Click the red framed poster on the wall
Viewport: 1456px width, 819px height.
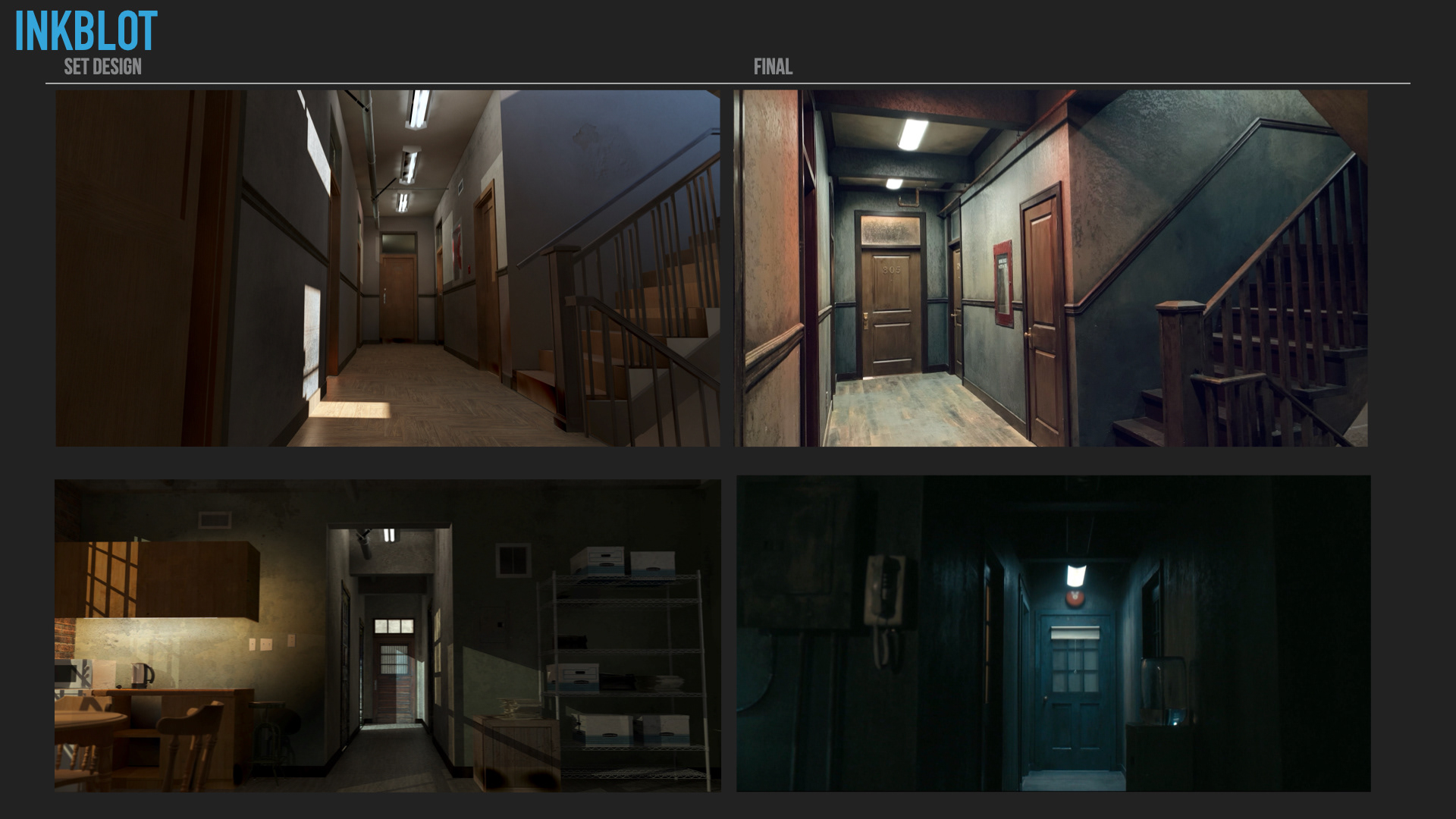click(x=1003, y=284)
